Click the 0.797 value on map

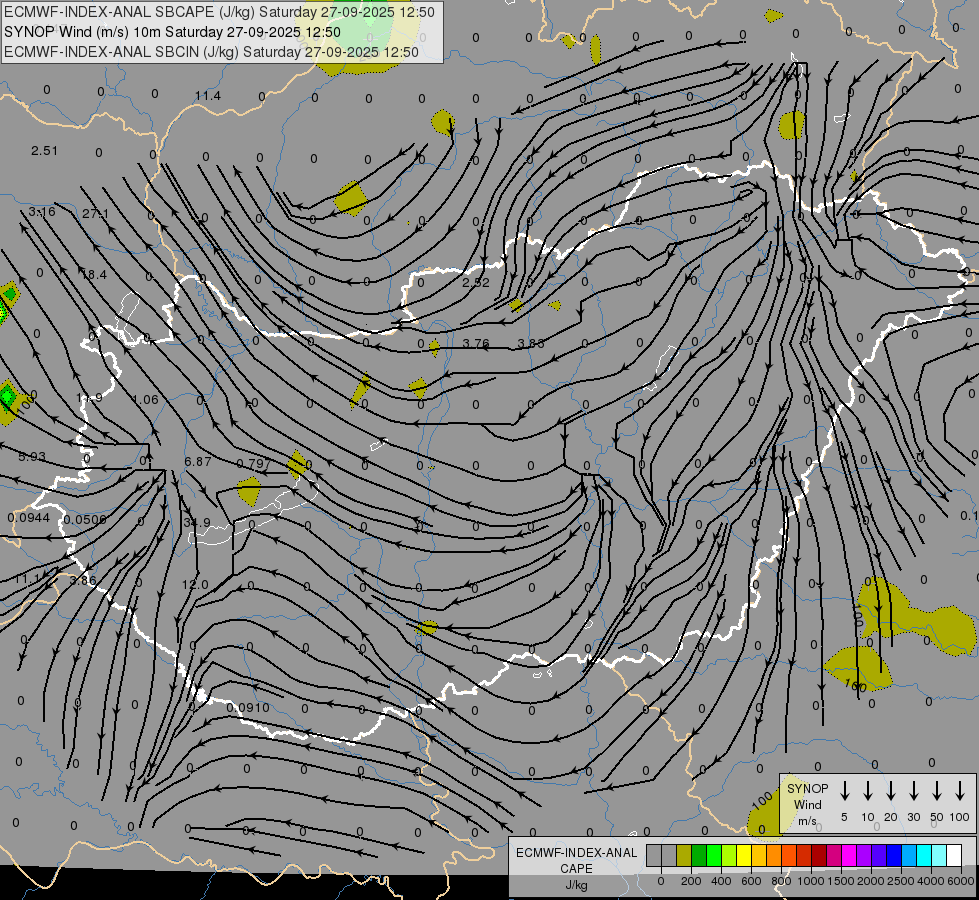pos(254,463)
